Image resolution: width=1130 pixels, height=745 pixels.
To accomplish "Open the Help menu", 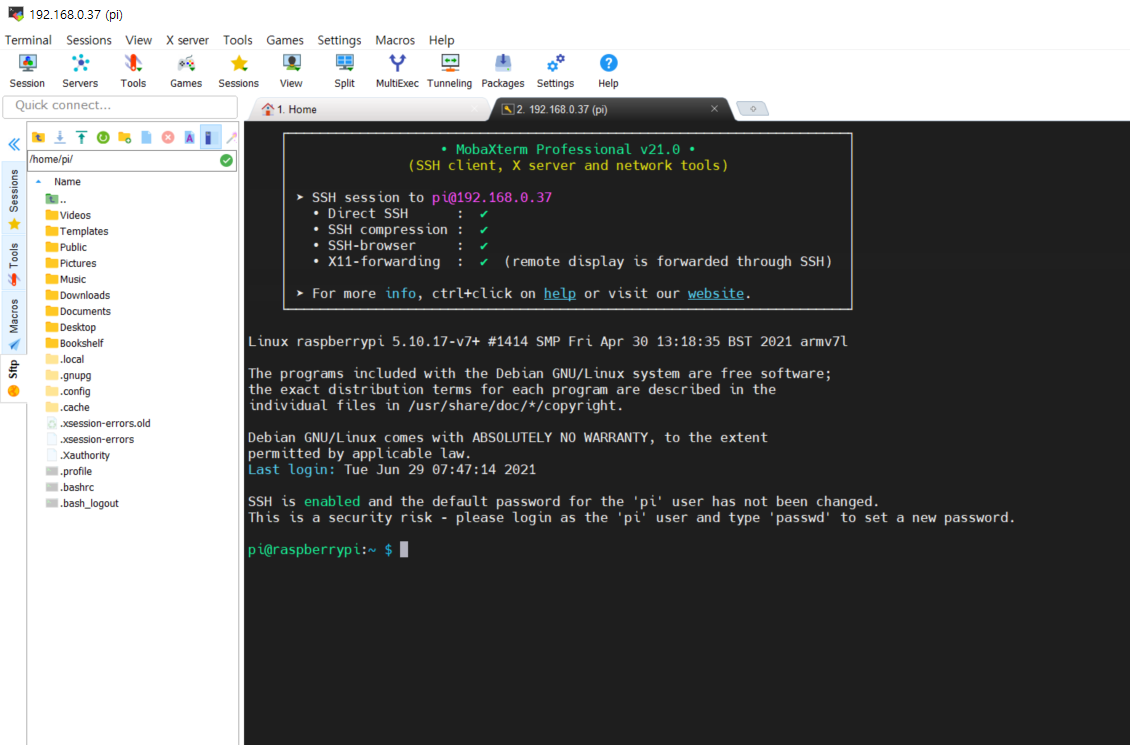I will [441, 40].
